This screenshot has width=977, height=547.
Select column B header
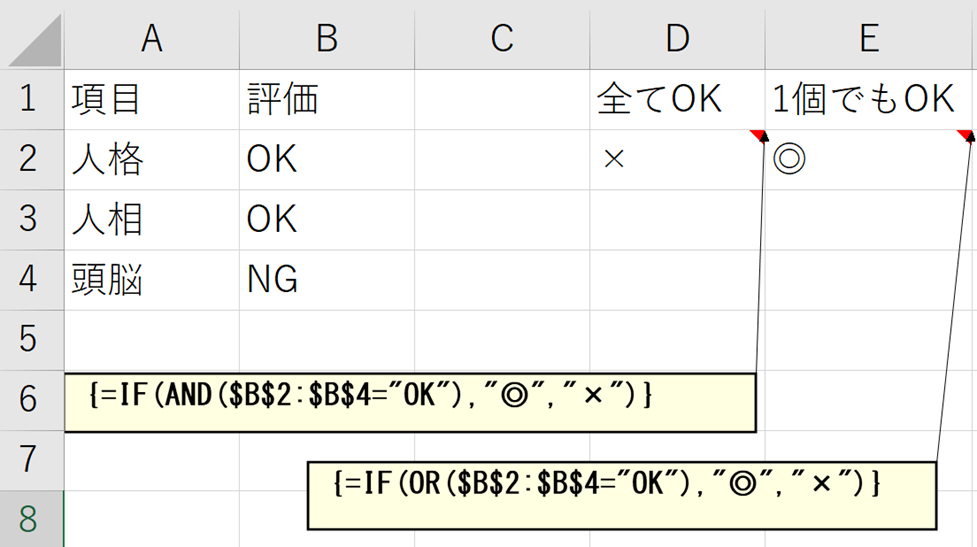click(x=326, y=37)
